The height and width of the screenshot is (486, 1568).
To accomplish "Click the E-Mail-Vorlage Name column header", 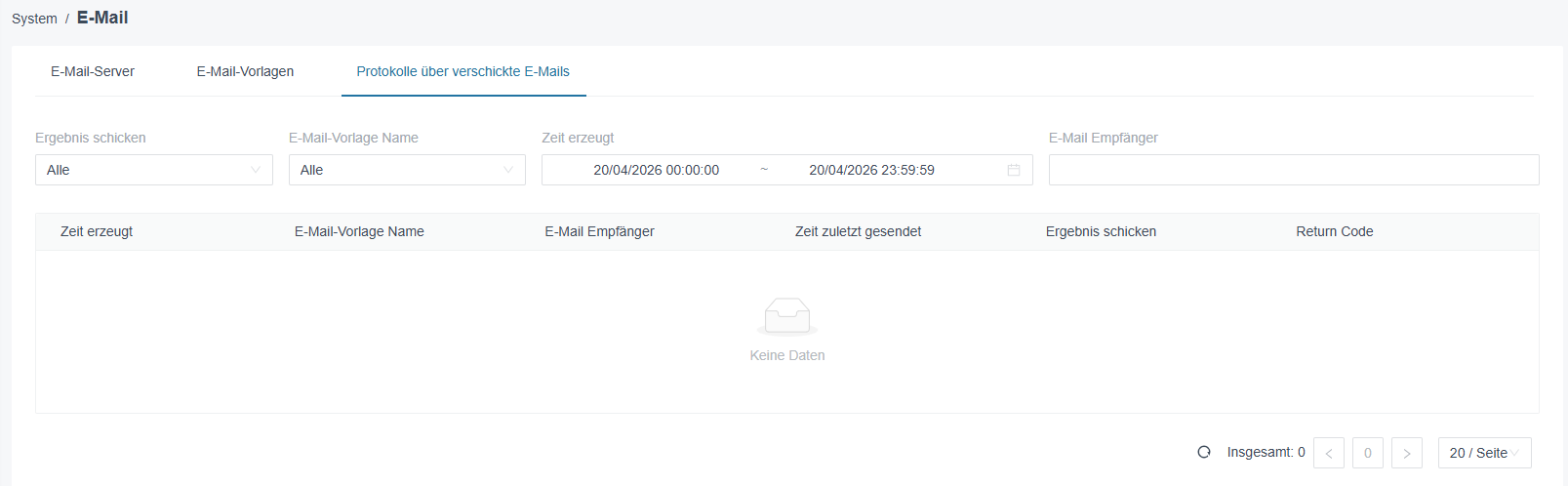I will tap(359, 231).
